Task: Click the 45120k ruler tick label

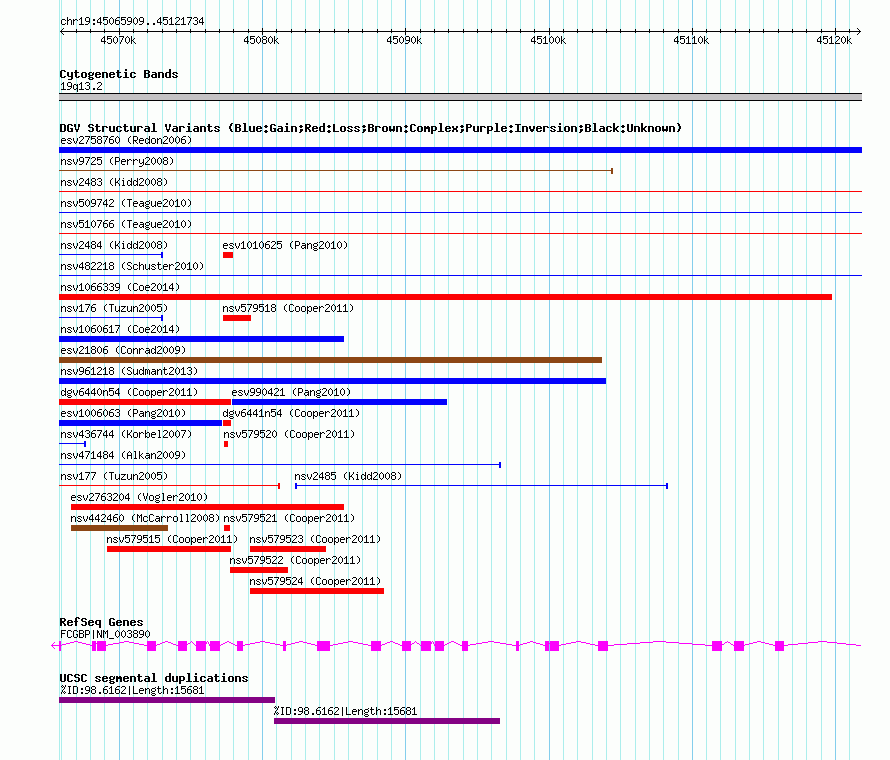Action: click(834, 40)
